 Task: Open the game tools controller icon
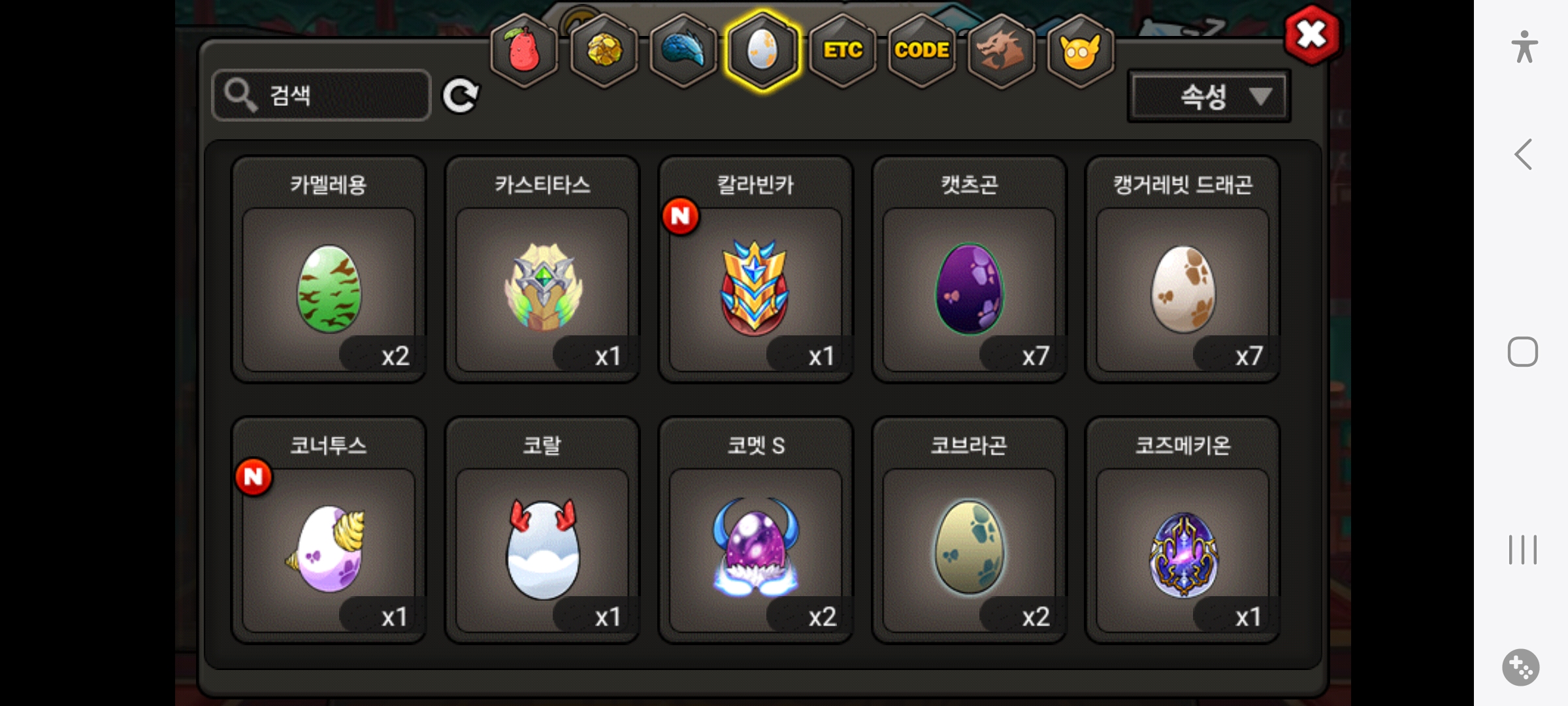(x=1521, y=667)
